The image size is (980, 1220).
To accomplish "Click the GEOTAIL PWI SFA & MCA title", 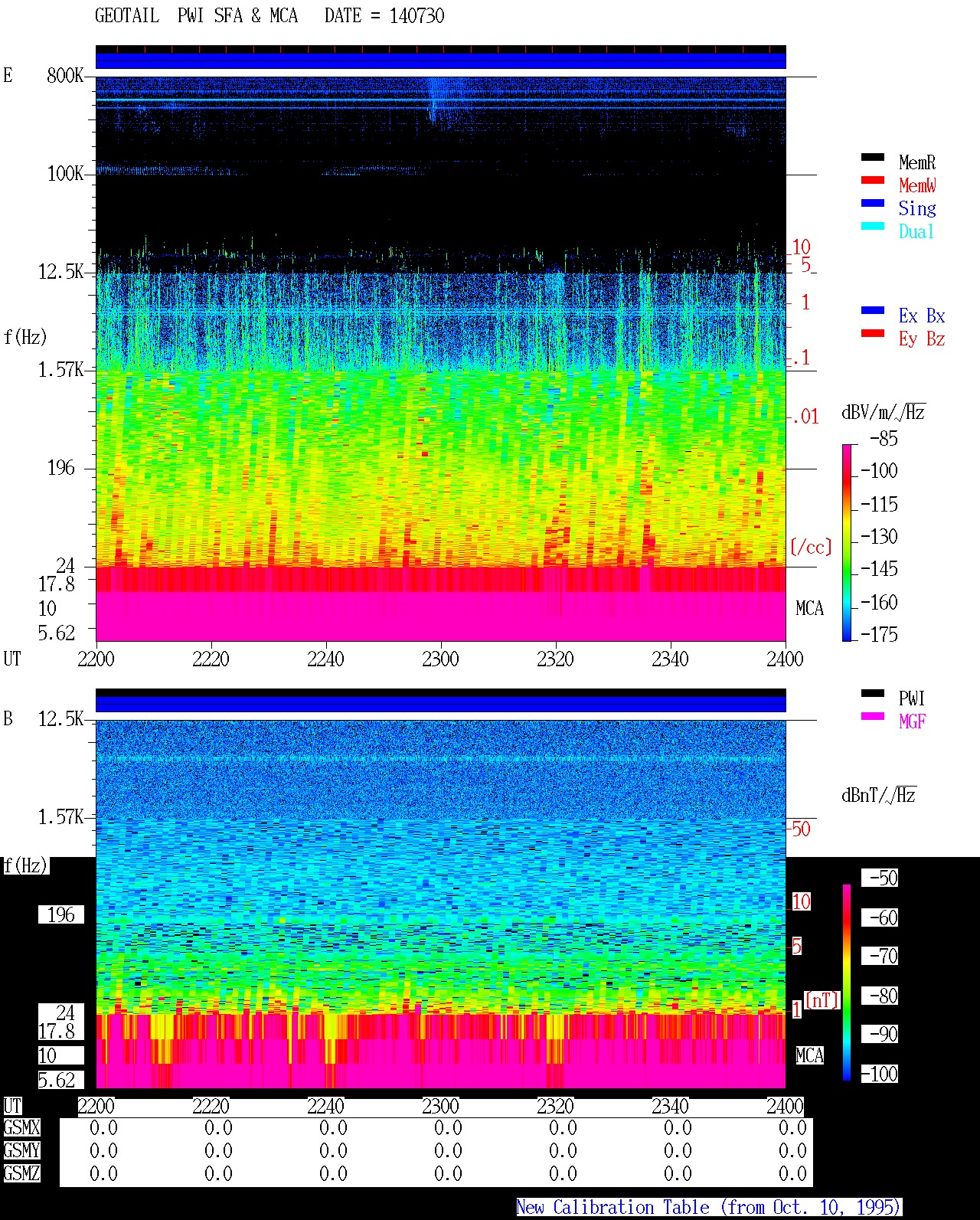I will [x=196, y=16].
